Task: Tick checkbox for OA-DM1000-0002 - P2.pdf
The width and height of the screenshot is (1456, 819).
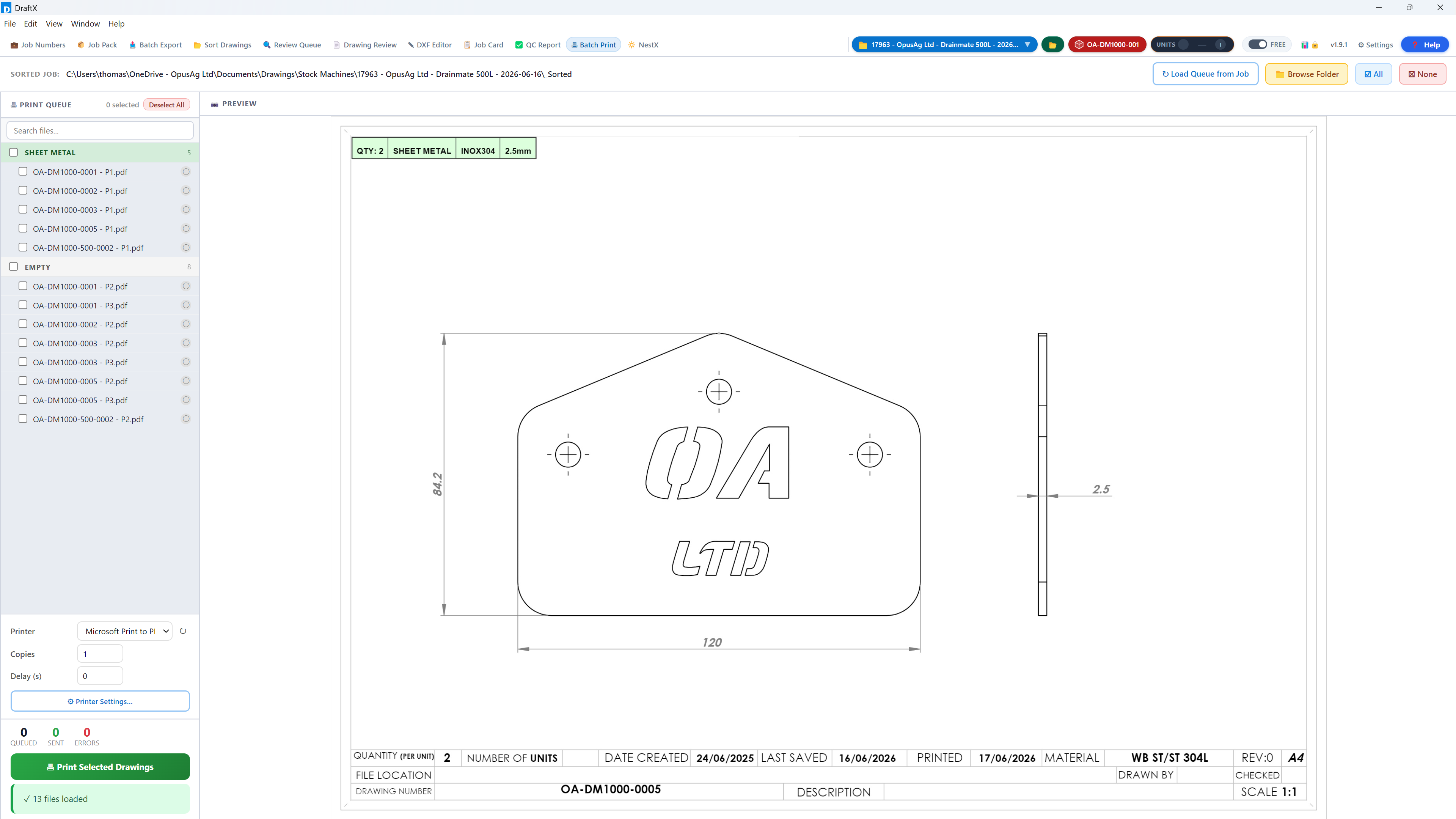Action: tap(23, 324)
